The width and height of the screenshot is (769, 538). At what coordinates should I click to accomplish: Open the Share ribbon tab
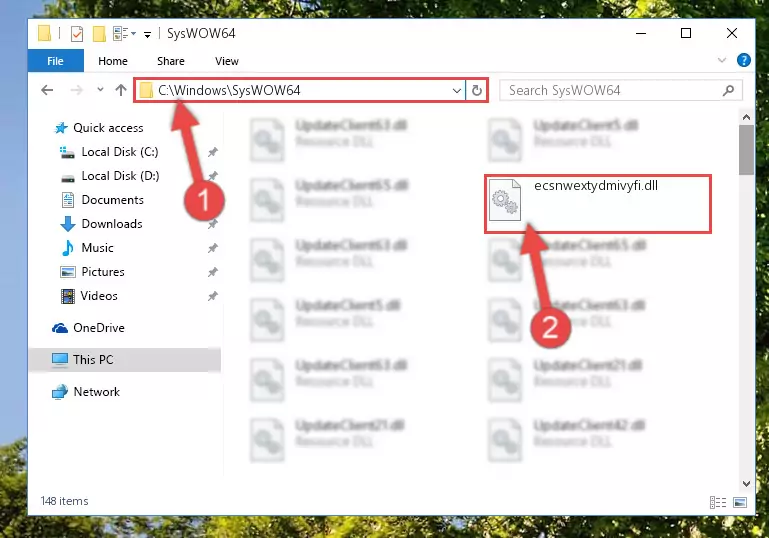pos(171,61)
